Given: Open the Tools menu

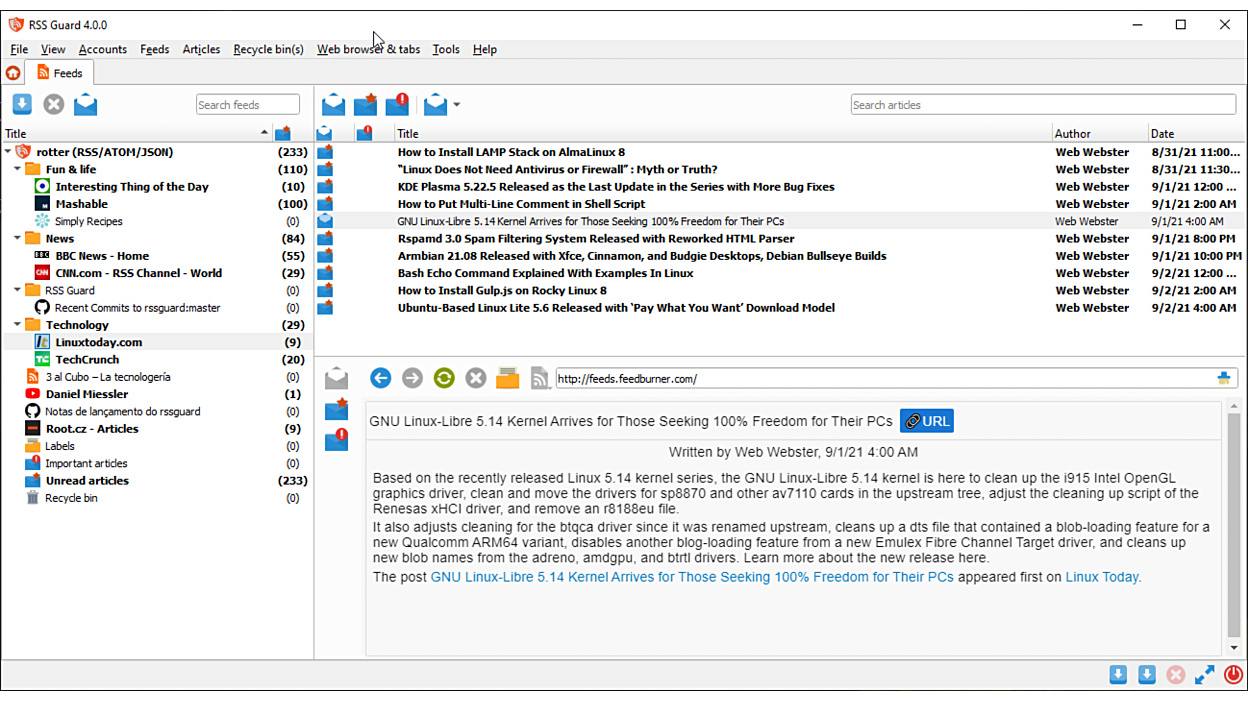Looking at the screenshot, I should (446, 49).
